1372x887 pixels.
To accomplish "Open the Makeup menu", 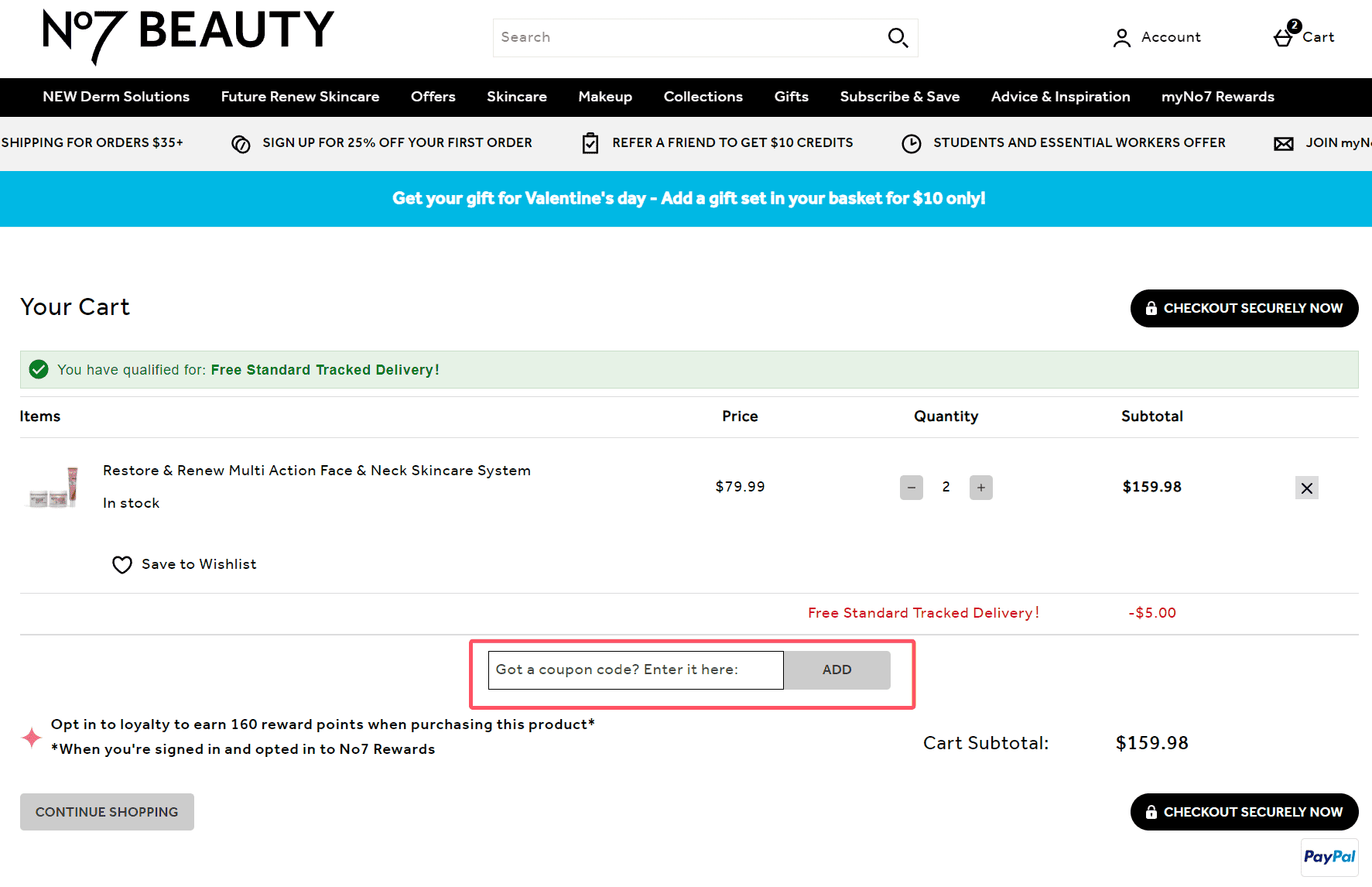I will (605, 97).
